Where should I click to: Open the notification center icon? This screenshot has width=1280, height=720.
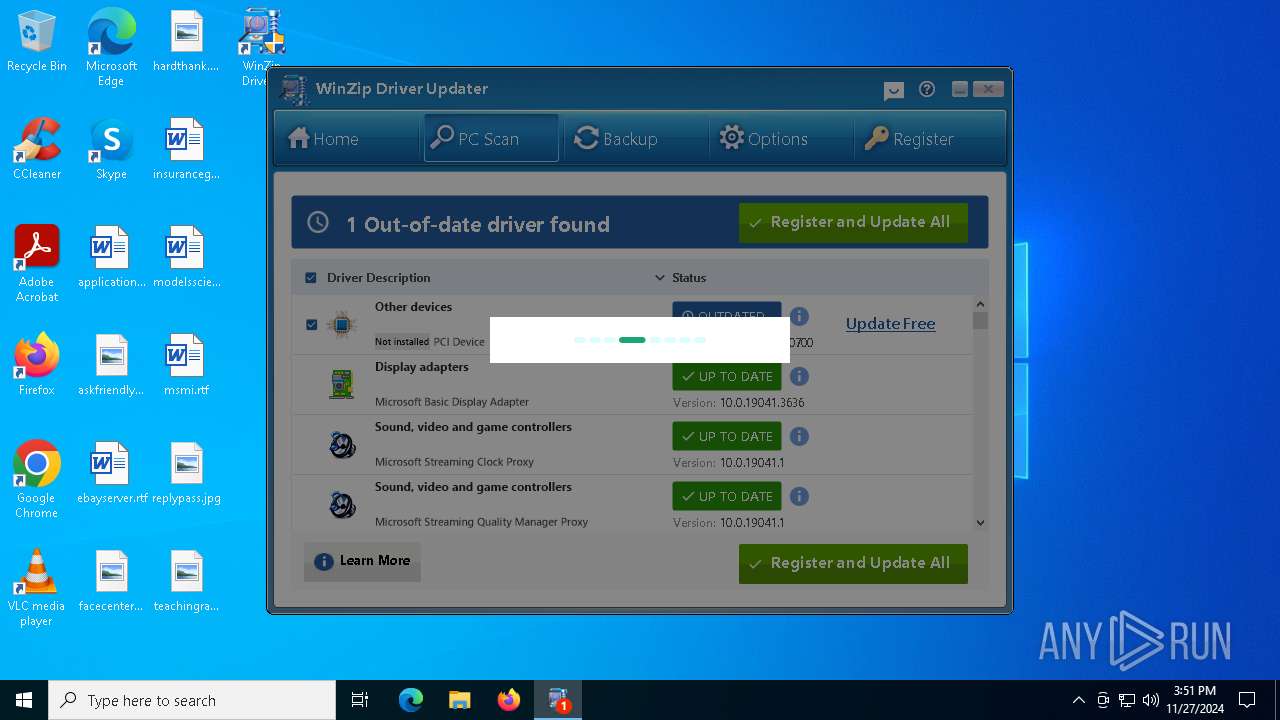1247,700
